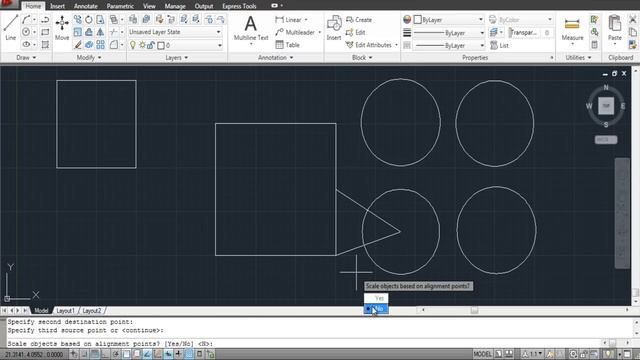Choose Yes in alignment scale prompt

(376, 298)
